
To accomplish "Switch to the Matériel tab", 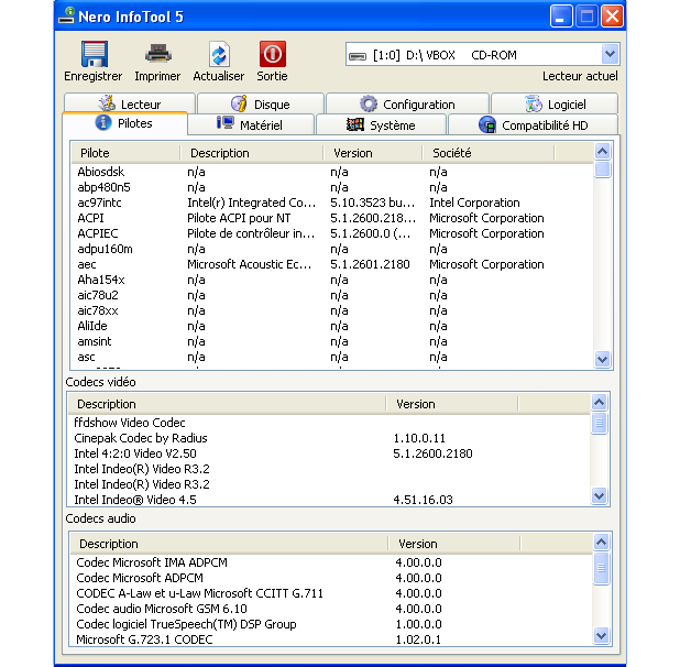I will tap(251, 125).
